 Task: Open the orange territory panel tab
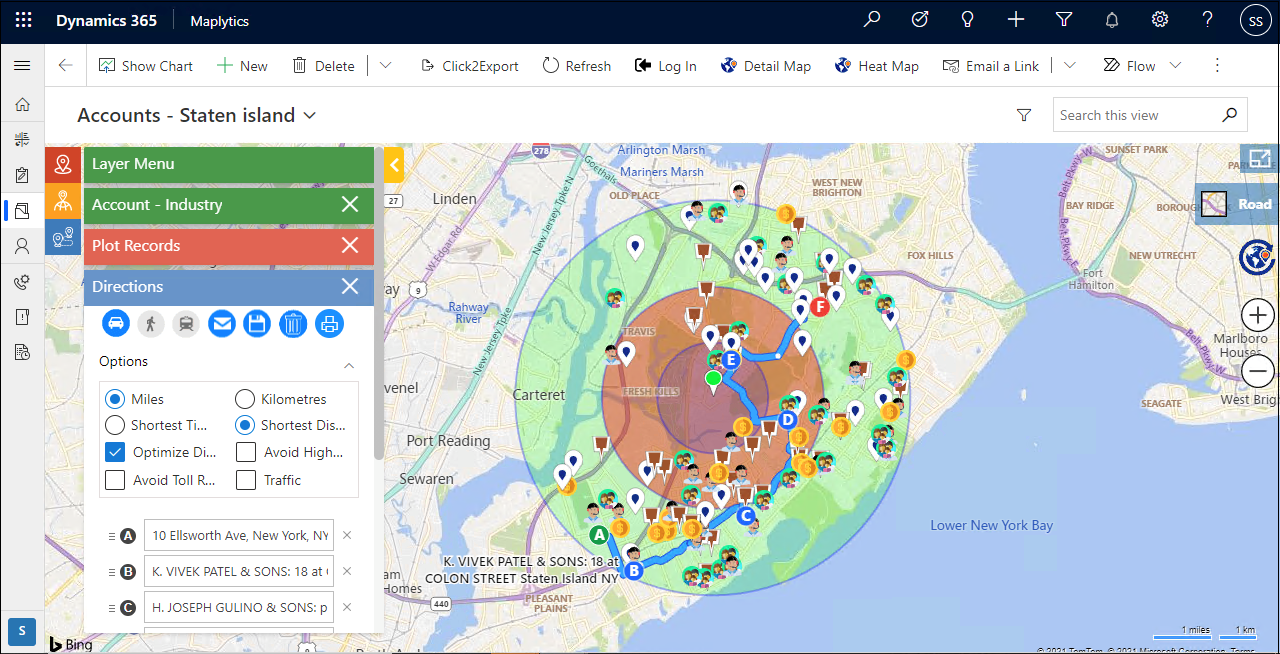[x=63, y=201]
